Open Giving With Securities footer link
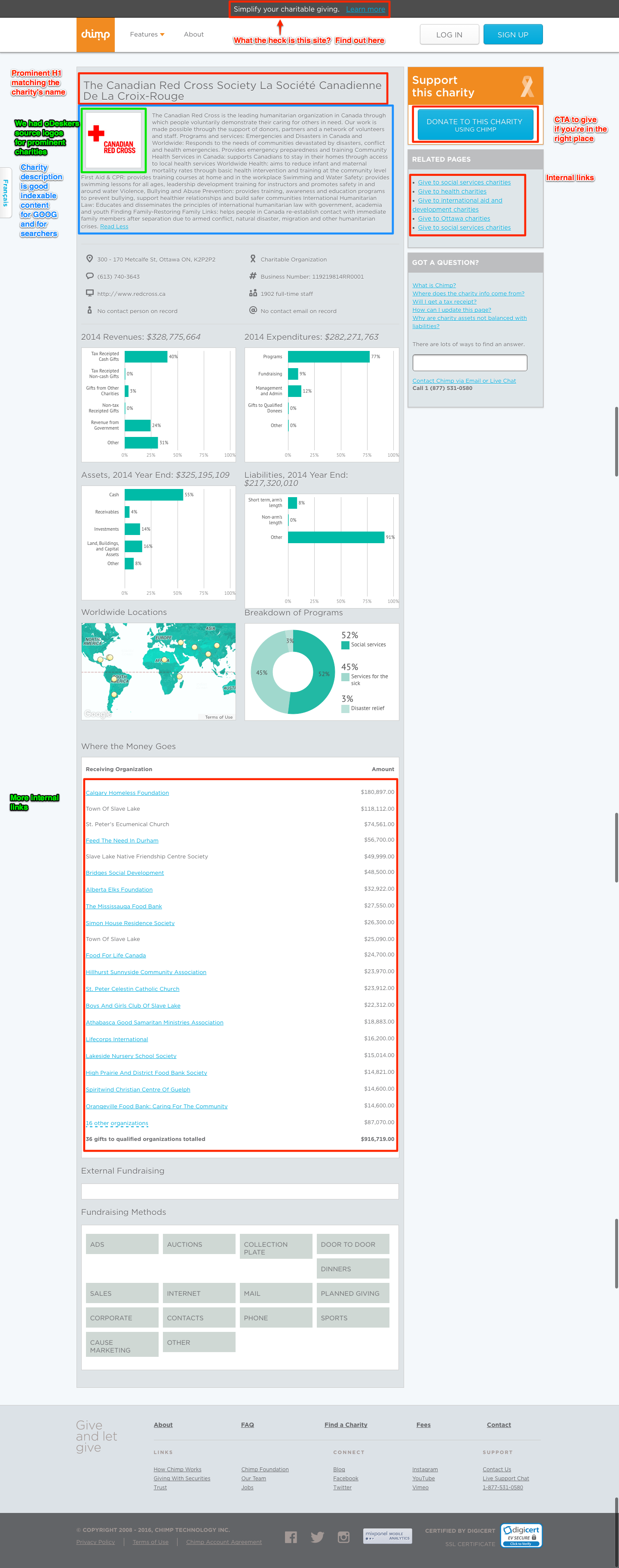 182,1479
